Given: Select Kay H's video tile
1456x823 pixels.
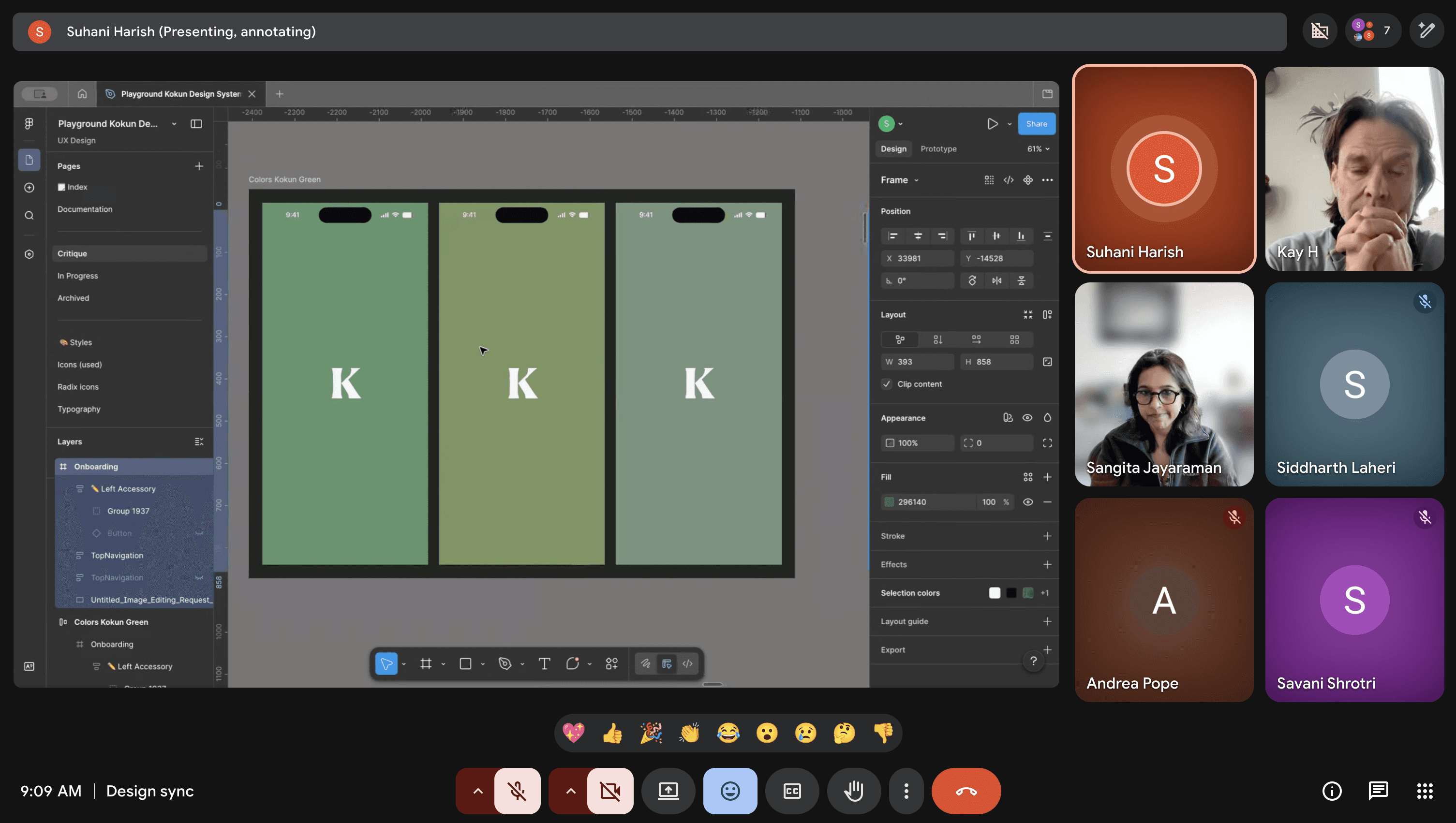Looking at the screenshot, I should [x=1354, y=168].
